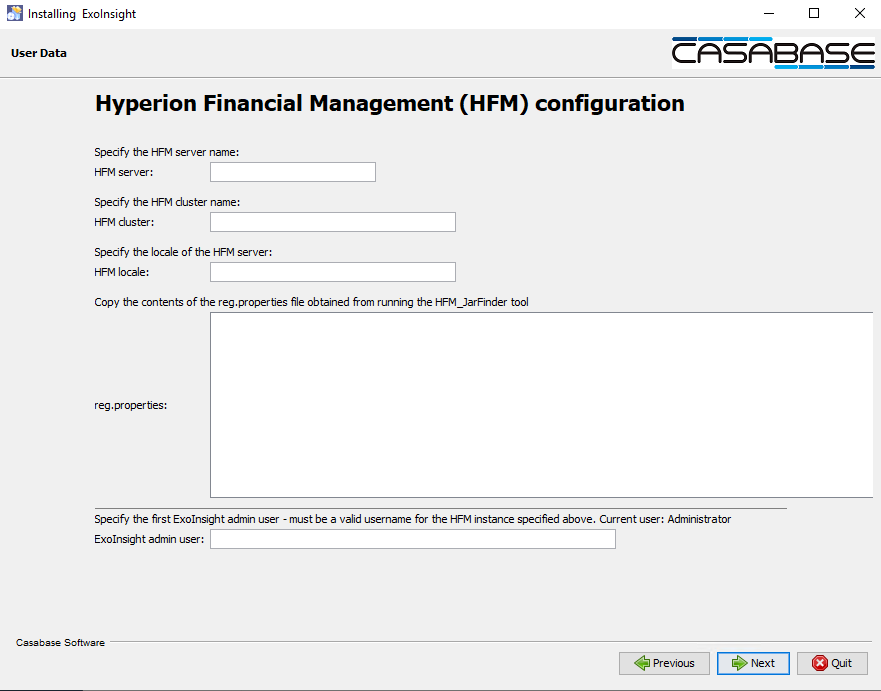Click the red X Quit icon
This screenshot has width=881, height=691.
click(x=820, y=663)
